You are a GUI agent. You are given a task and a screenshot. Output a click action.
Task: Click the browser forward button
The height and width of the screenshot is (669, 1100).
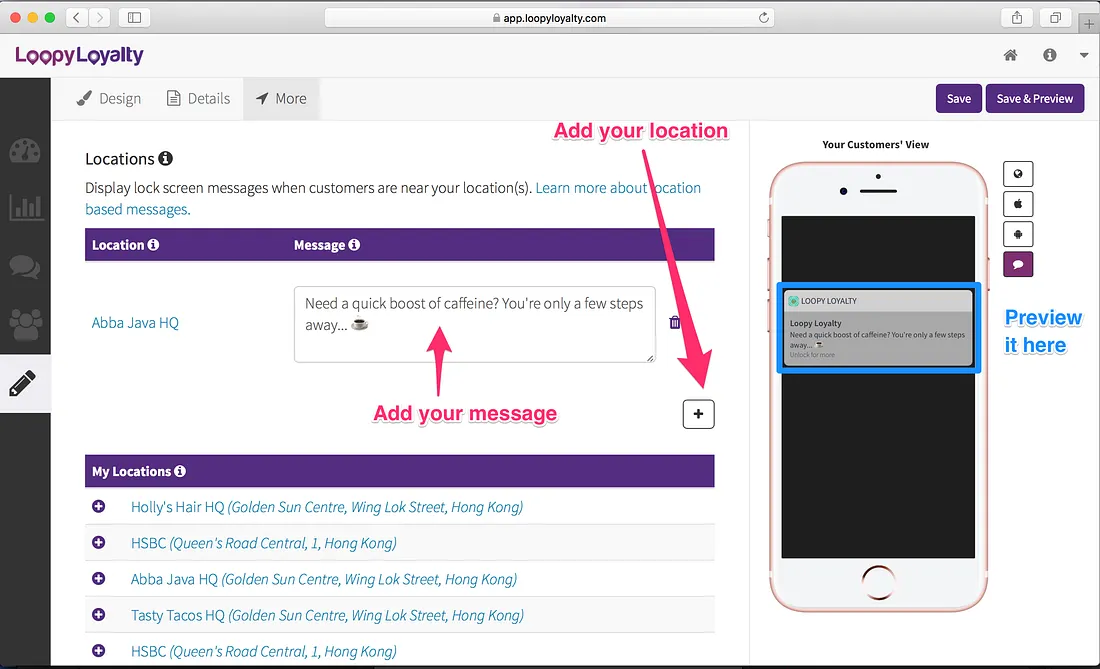click(100, 18)
